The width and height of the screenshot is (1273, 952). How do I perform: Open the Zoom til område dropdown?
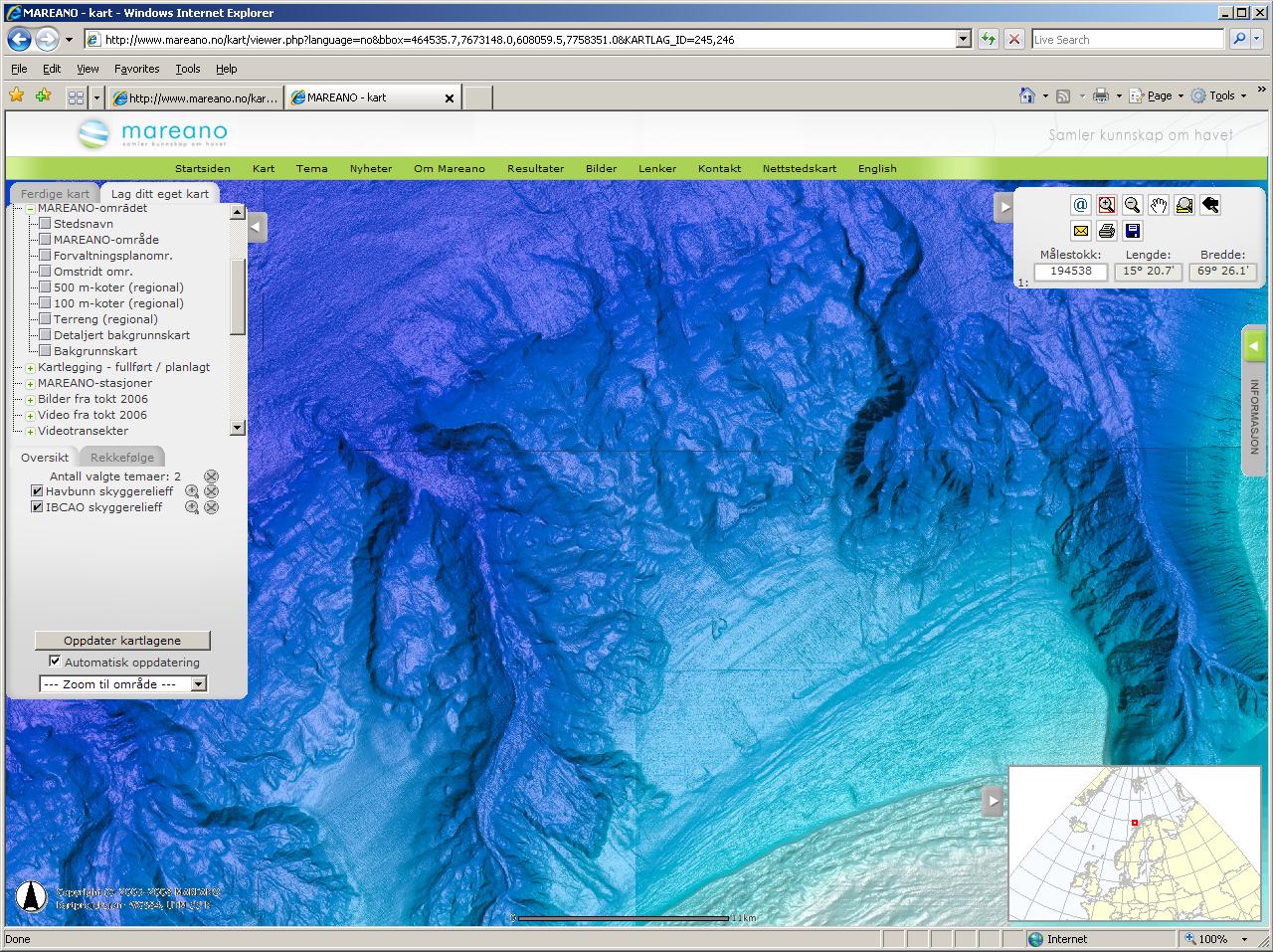123,684
